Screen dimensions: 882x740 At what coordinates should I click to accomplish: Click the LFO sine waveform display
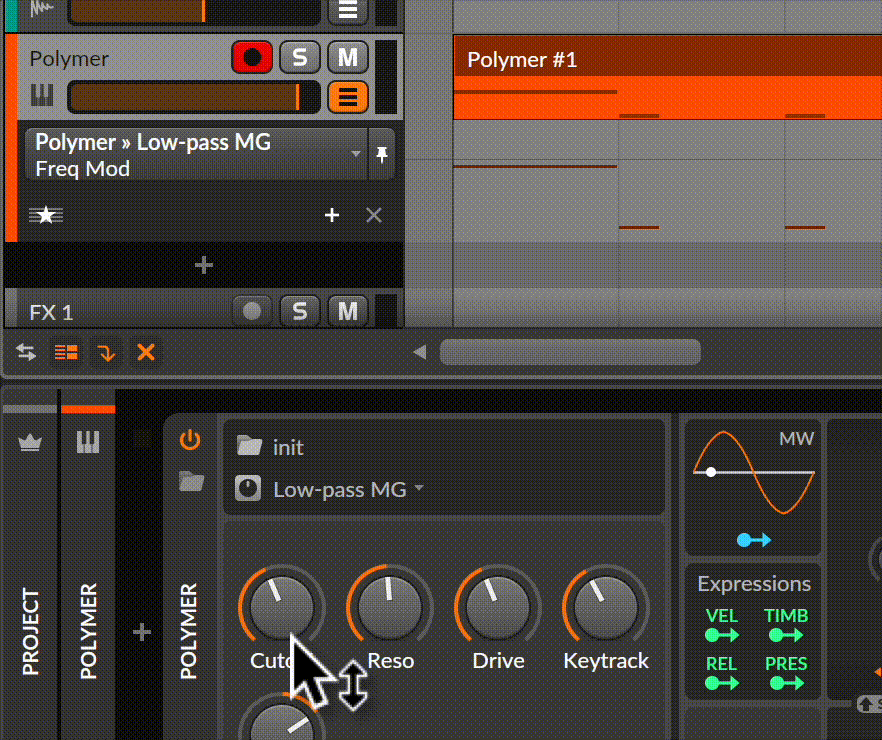[754, 472]
